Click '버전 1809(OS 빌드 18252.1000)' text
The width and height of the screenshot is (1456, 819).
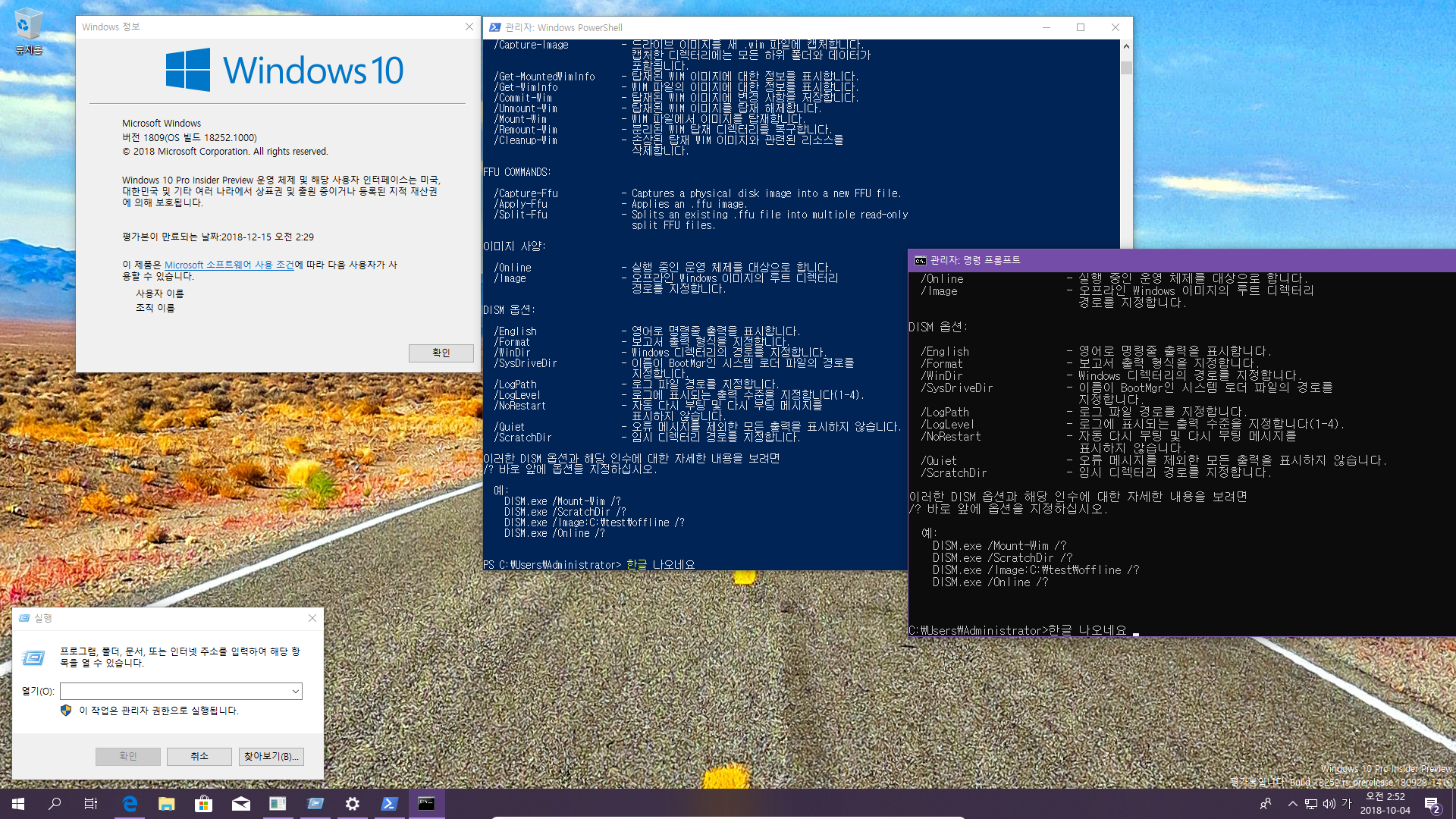click(190, 137)
